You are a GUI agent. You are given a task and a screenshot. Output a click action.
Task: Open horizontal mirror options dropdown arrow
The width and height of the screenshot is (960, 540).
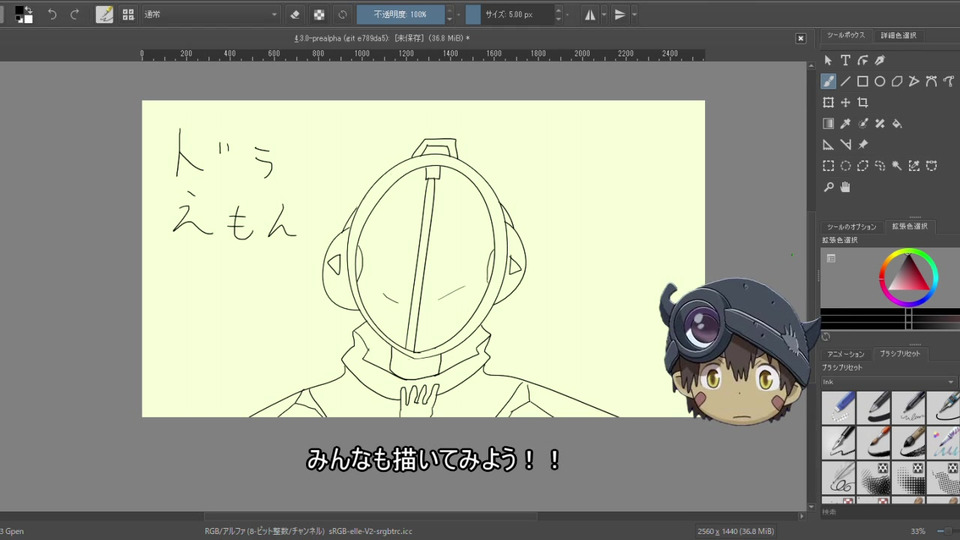click(604, 14)
